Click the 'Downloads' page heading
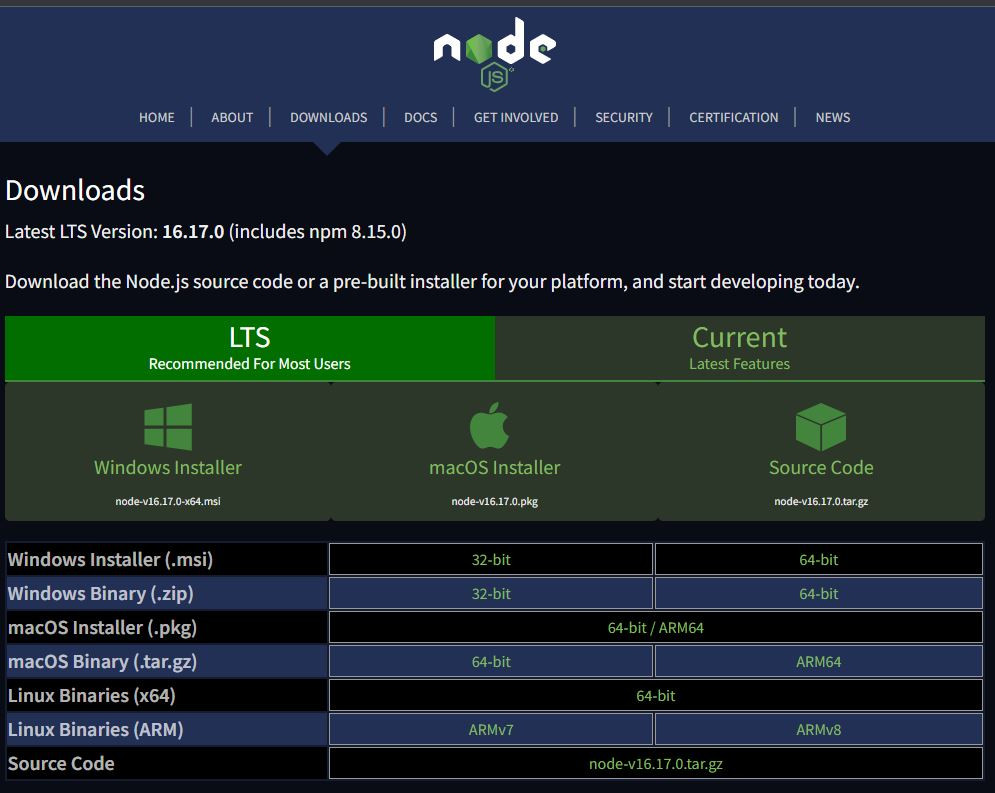Image resolution: width=995 pixels, height=793 pixels. point(75,190)
